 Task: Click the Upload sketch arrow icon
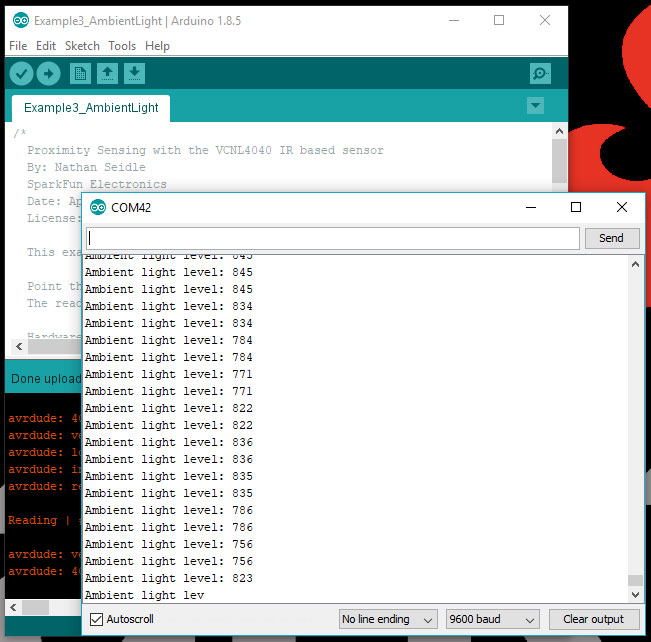[x=48, y=74]
